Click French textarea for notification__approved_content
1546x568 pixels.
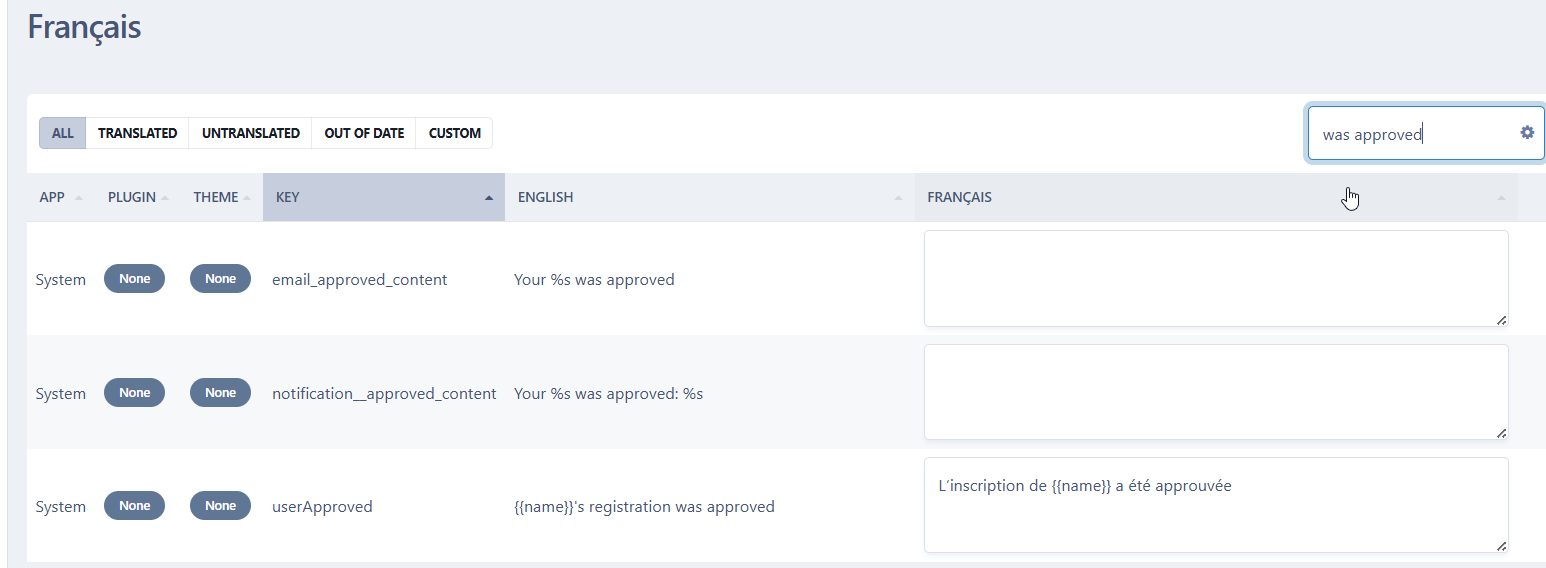1215,392
